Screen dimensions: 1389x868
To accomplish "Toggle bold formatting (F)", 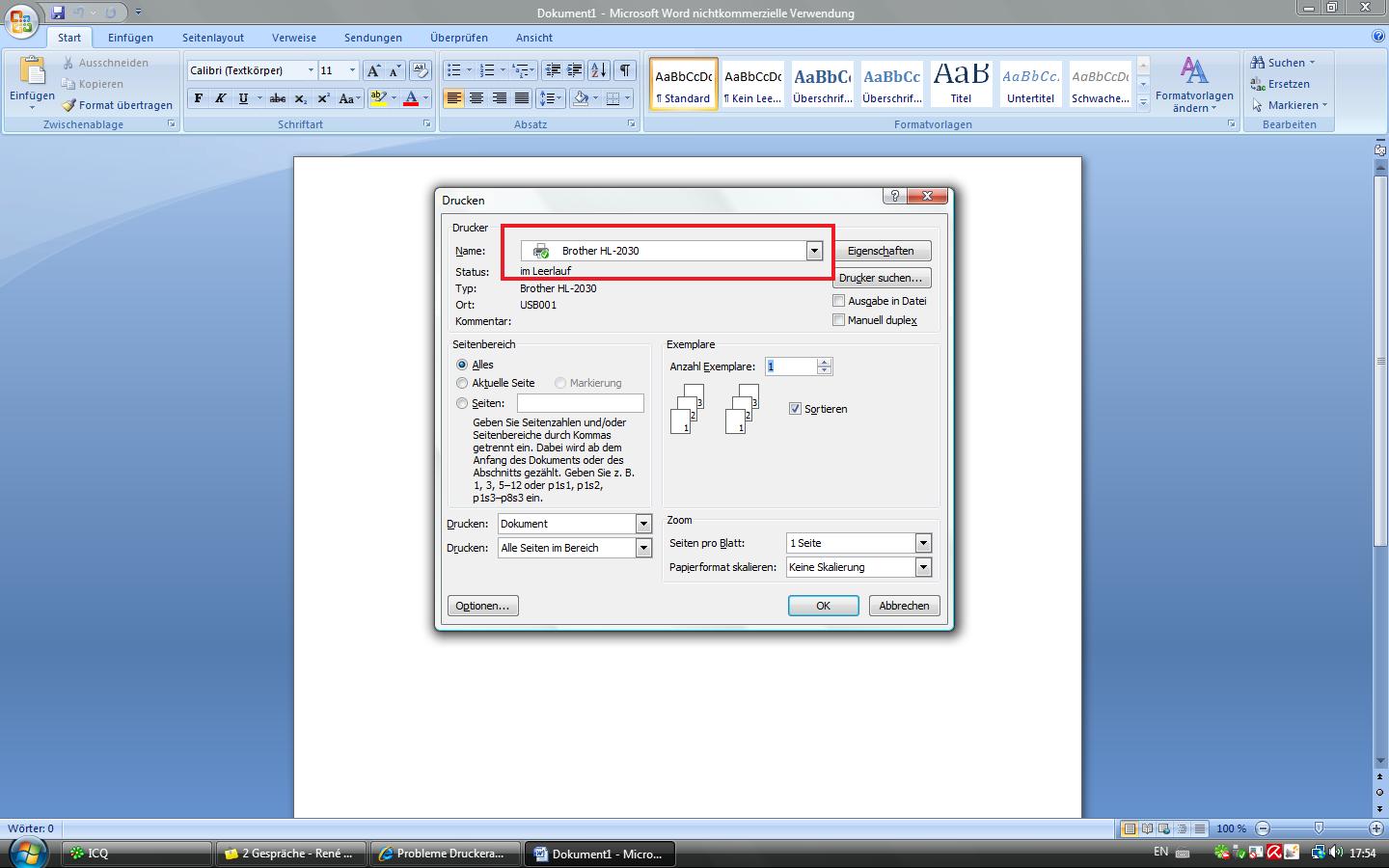I will [x=199, y=98].
